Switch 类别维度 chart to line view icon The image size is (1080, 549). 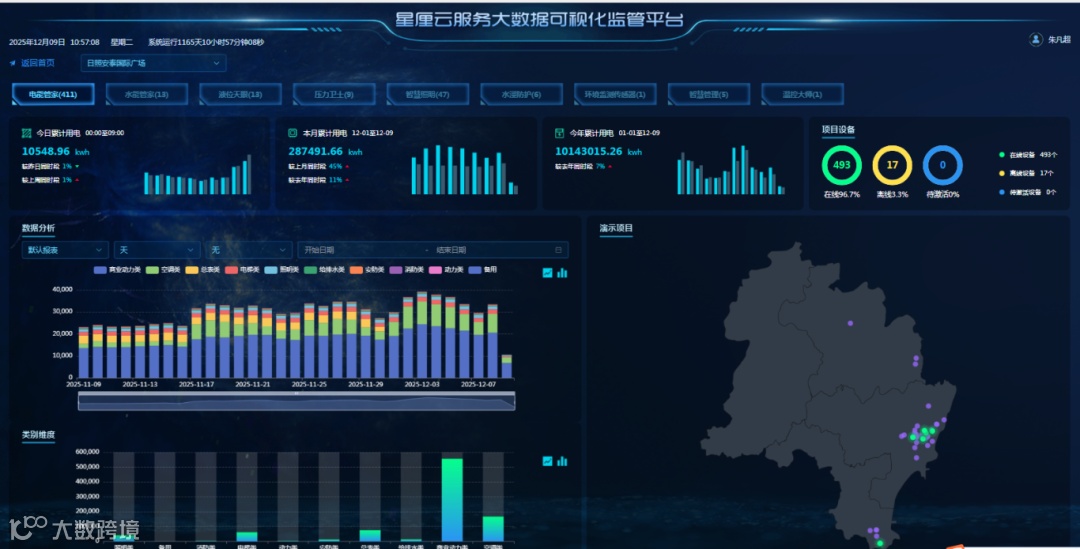(548, 461)
